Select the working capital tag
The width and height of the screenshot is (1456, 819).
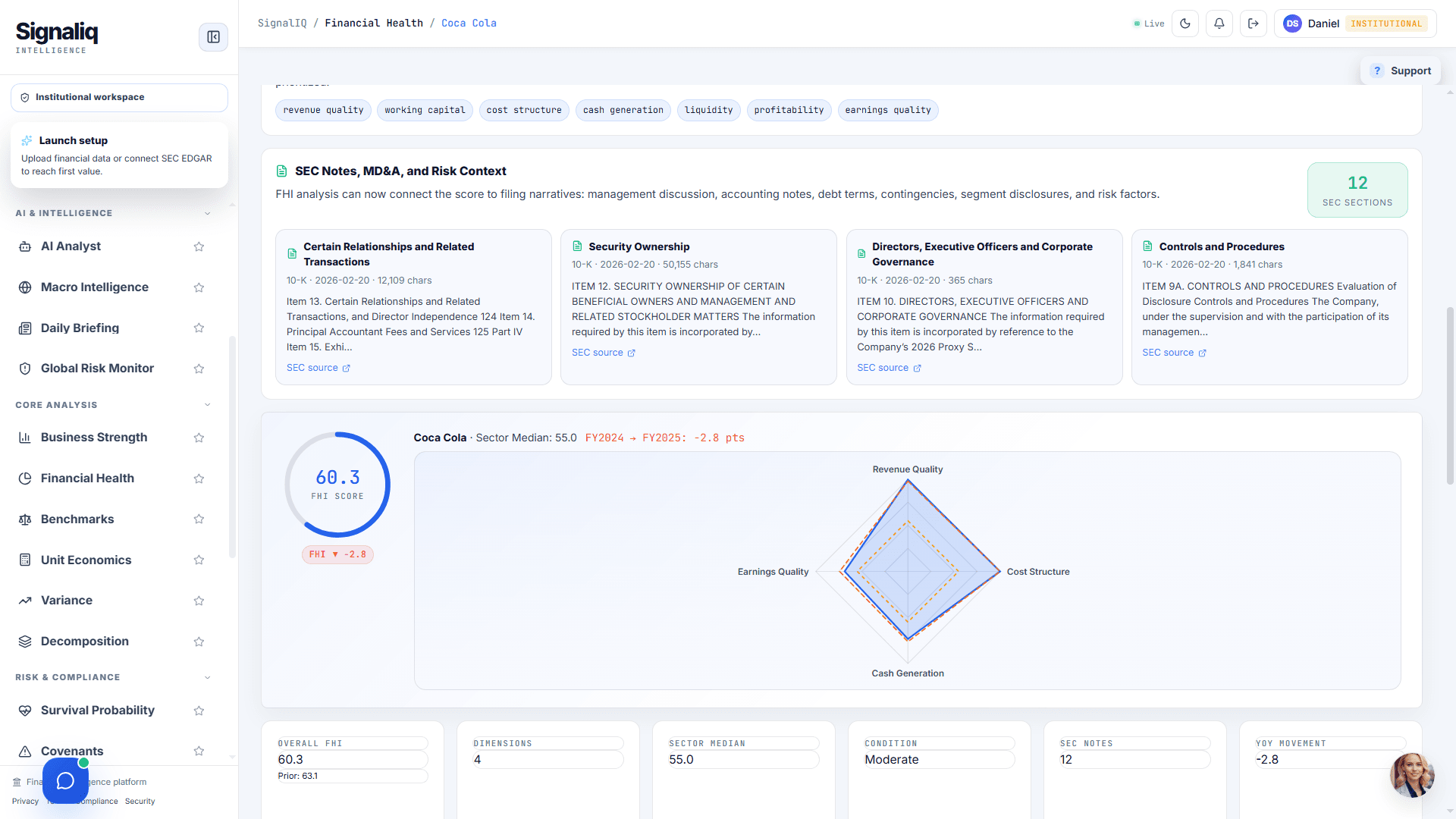(425, 111)
